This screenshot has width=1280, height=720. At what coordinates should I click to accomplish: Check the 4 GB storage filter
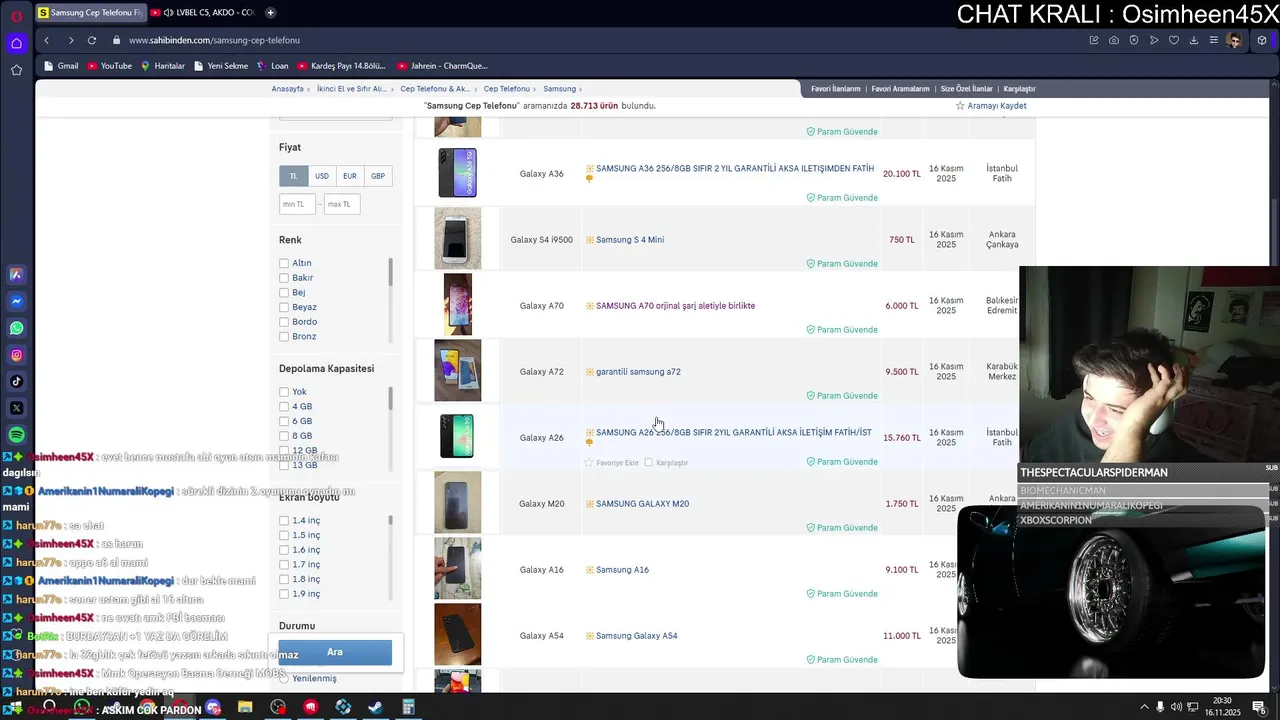pyautogui.click(x=284, y=407)
